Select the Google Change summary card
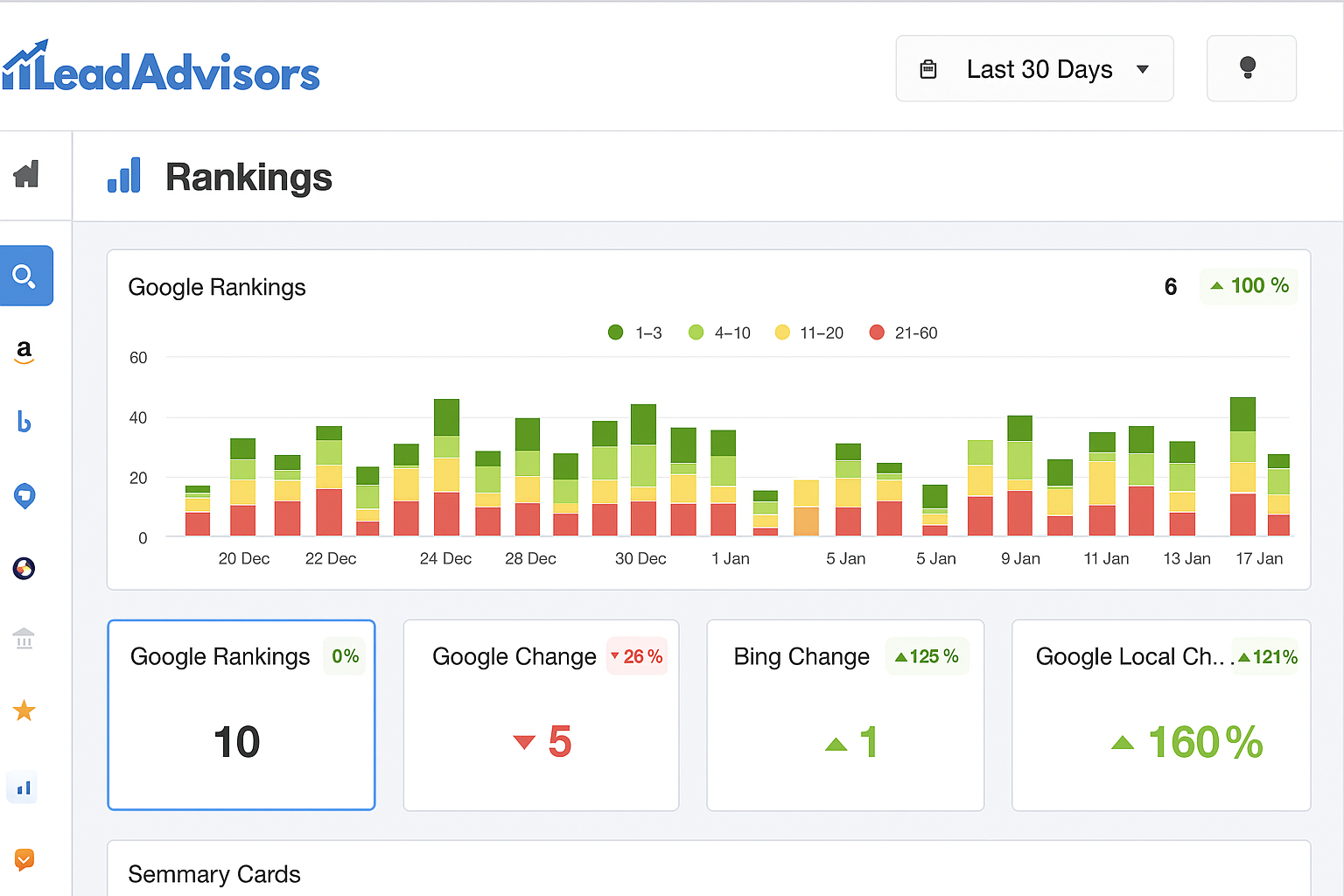1344x896 pixels. pyautogui.click(x=541, y=715)
